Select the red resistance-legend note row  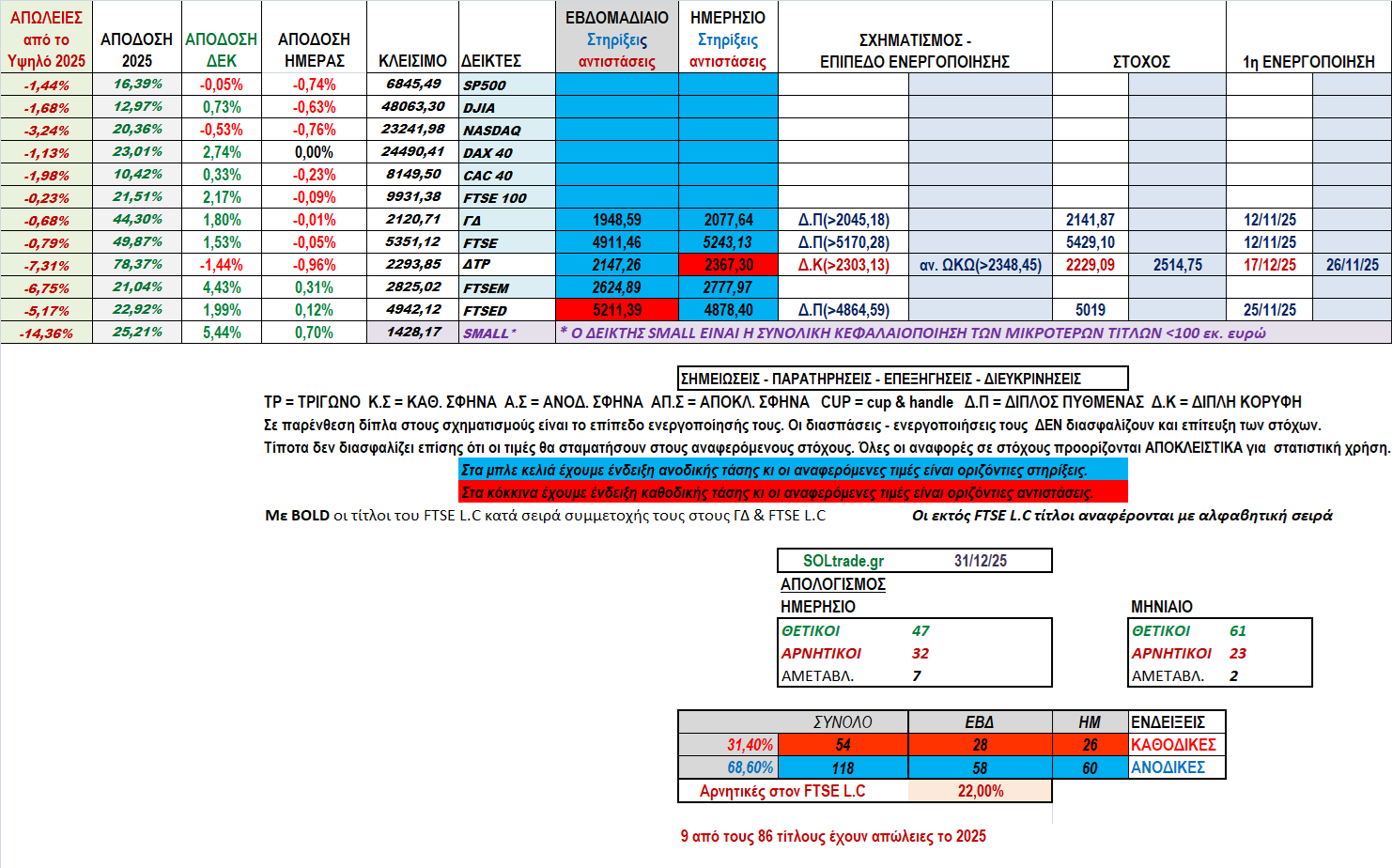pyautogui.click(x=793, y=492)
